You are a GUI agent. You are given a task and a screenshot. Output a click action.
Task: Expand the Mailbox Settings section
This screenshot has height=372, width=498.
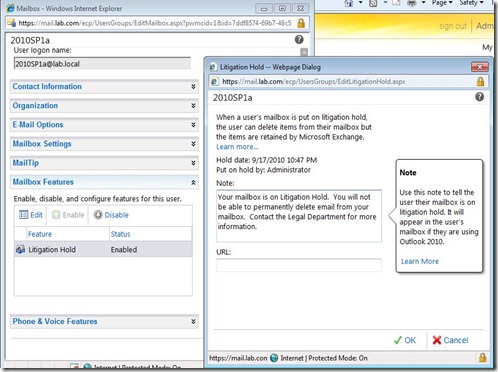click(x=104, y=144)
